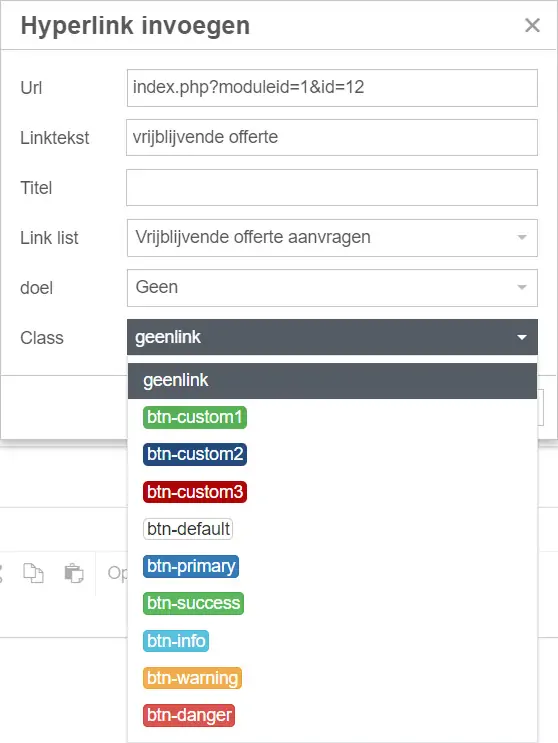This screenshot has width=558, height=743.
Task: Choose the dark blue btn-custom2 option
Action: (195, 454)
